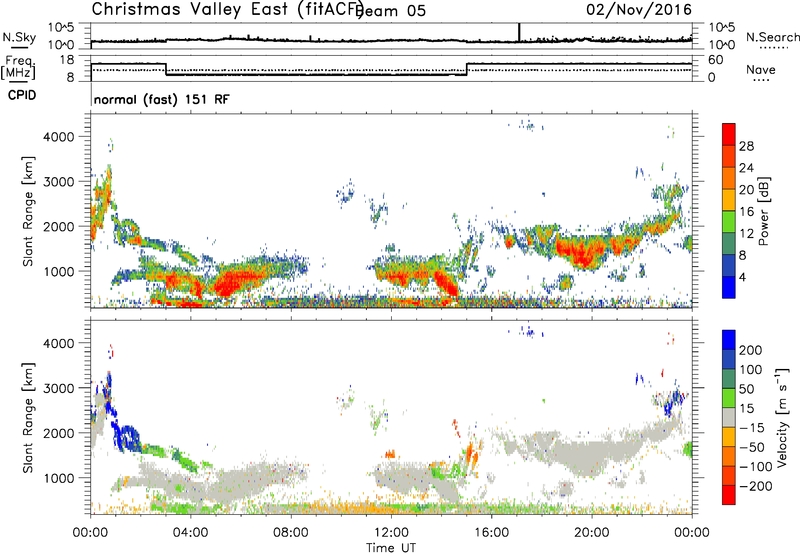Click the bright blue bottom Power colorbar segment

(729, 287)
